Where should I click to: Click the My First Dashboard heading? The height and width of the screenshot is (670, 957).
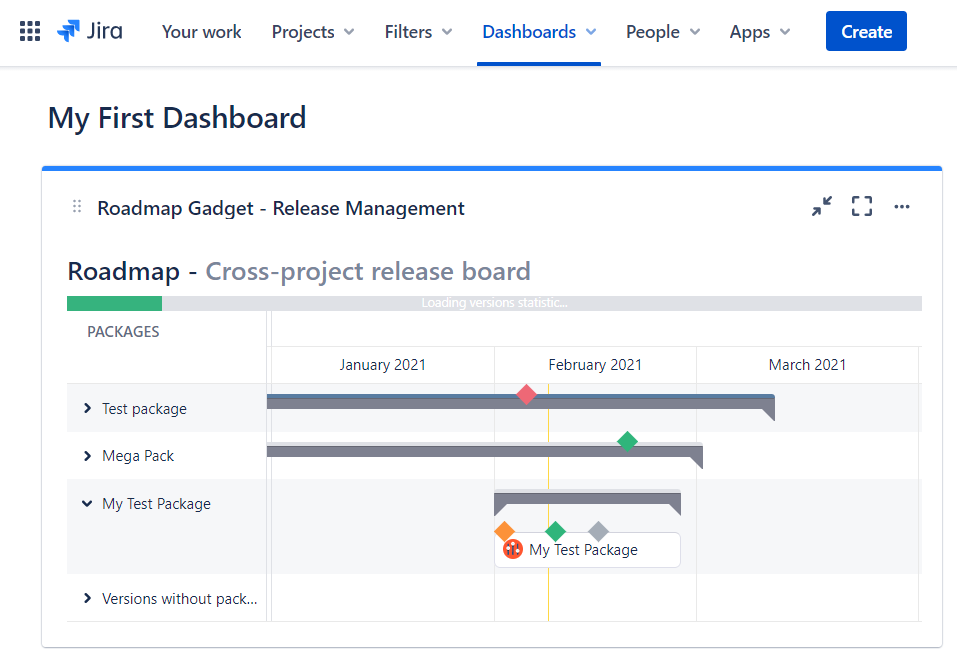point(177,118)
